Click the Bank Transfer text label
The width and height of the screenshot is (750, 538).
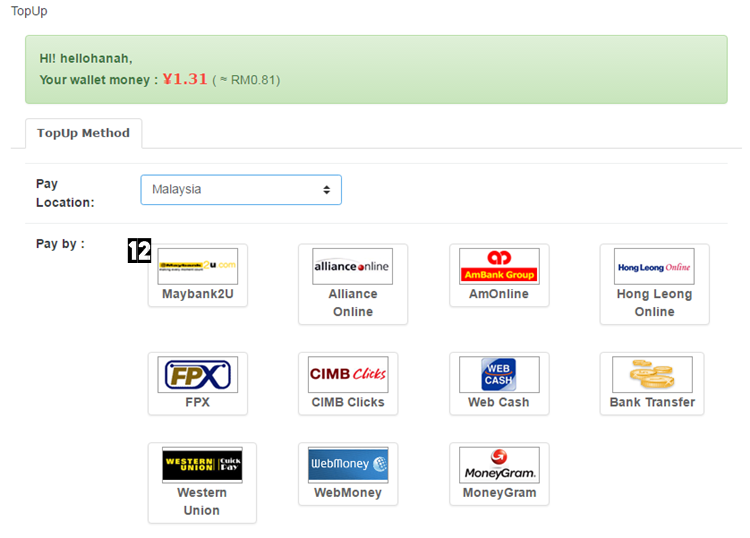pos(652,402)
